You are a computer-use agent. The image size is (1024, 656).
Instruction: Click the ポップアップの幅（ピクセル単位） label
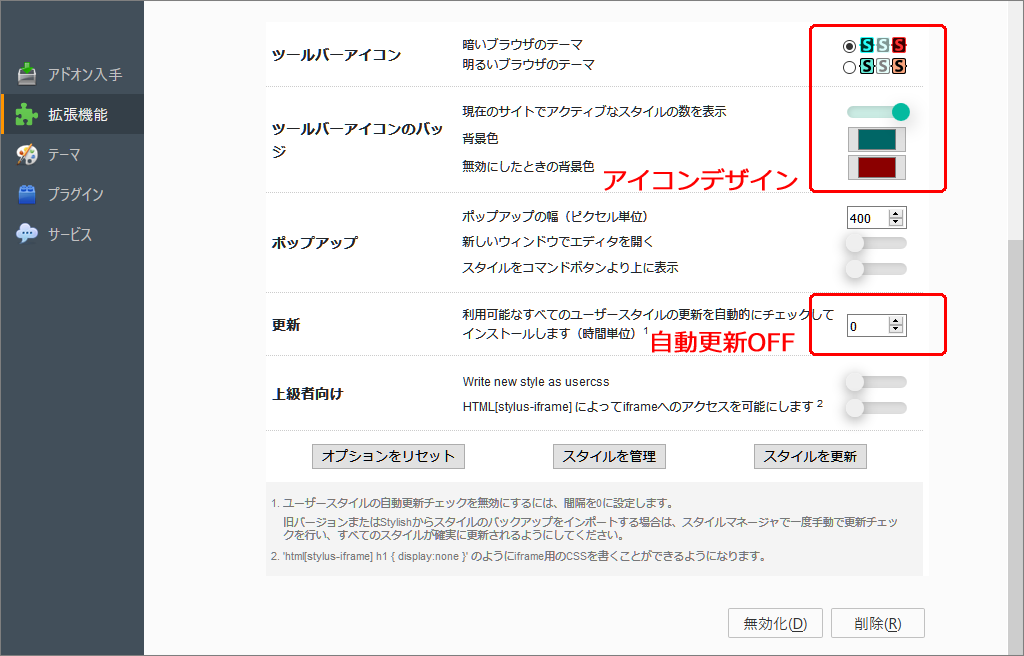[555, 216]
